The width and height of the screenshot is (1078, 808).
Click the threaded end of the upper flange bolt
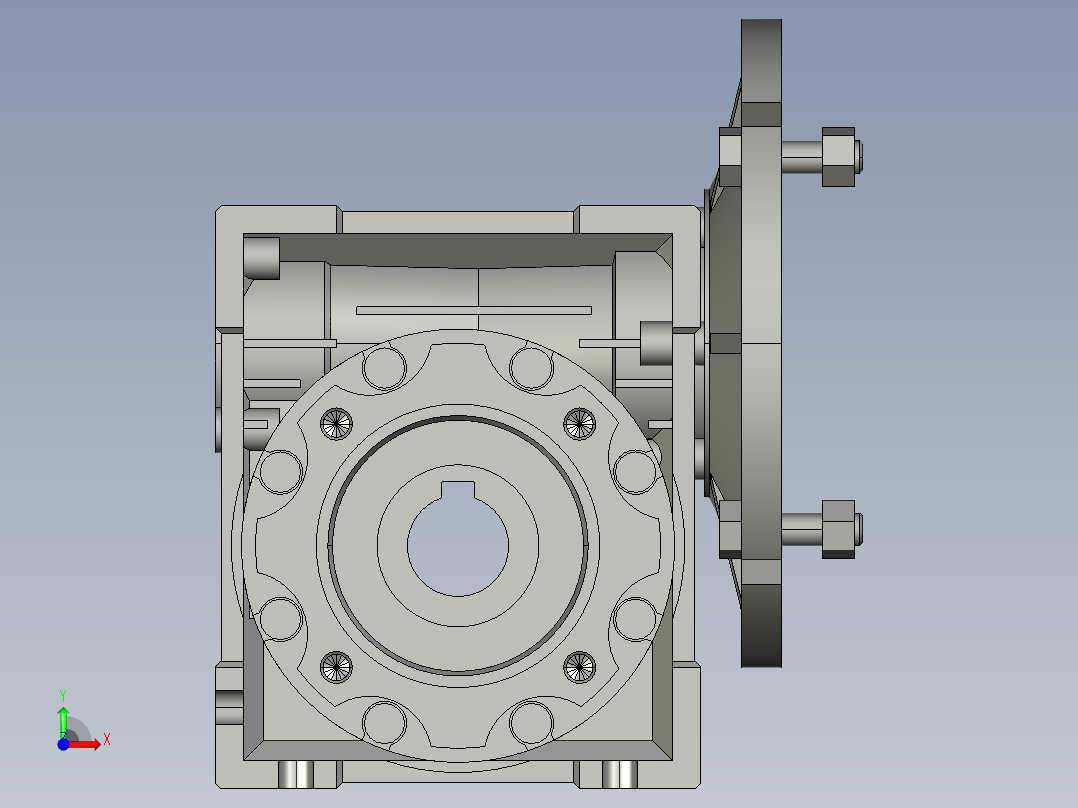point(860,157)
